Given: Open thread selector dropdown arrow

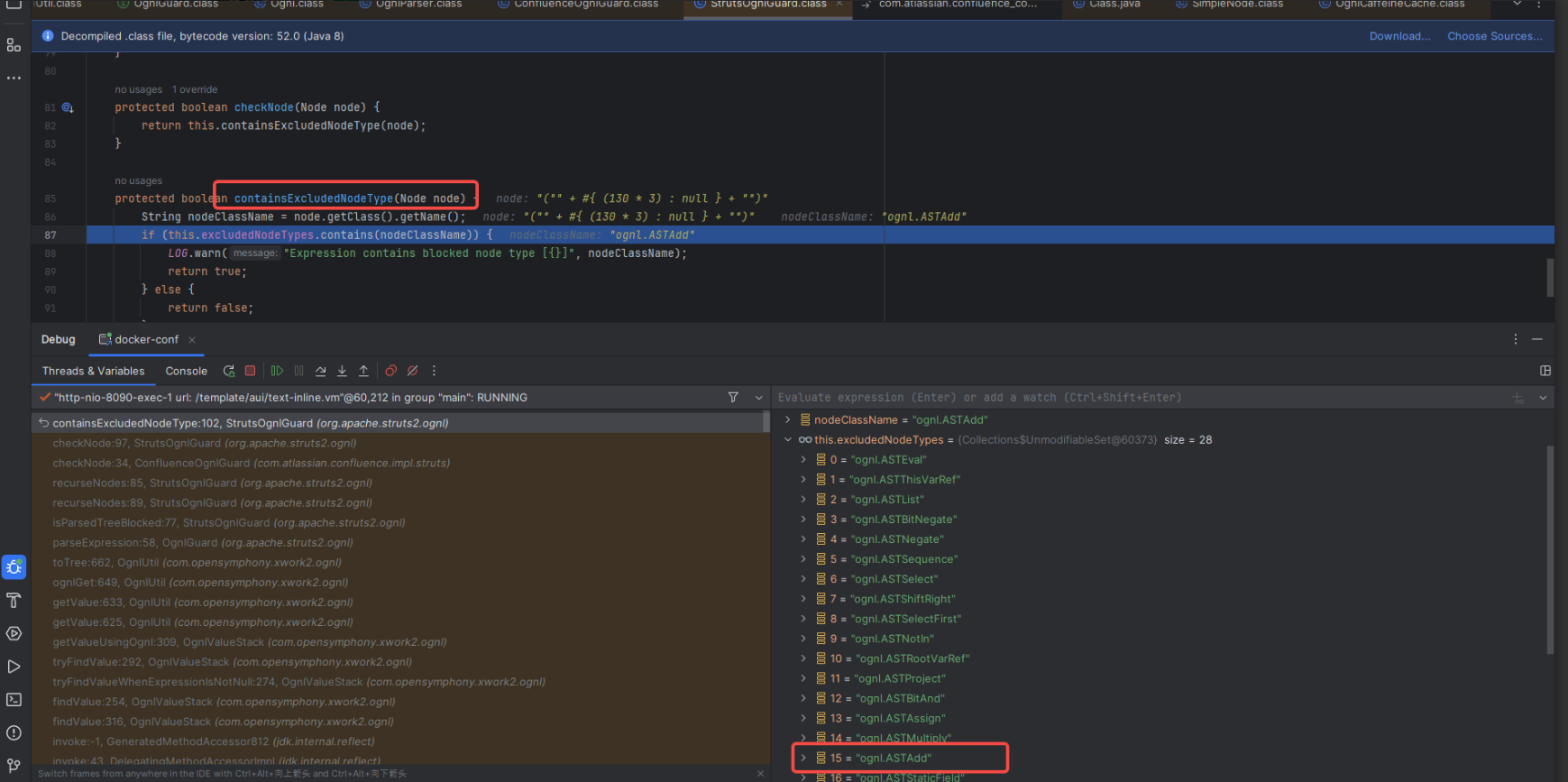Looking at the screenshot, I should click(x=759, y=398).
